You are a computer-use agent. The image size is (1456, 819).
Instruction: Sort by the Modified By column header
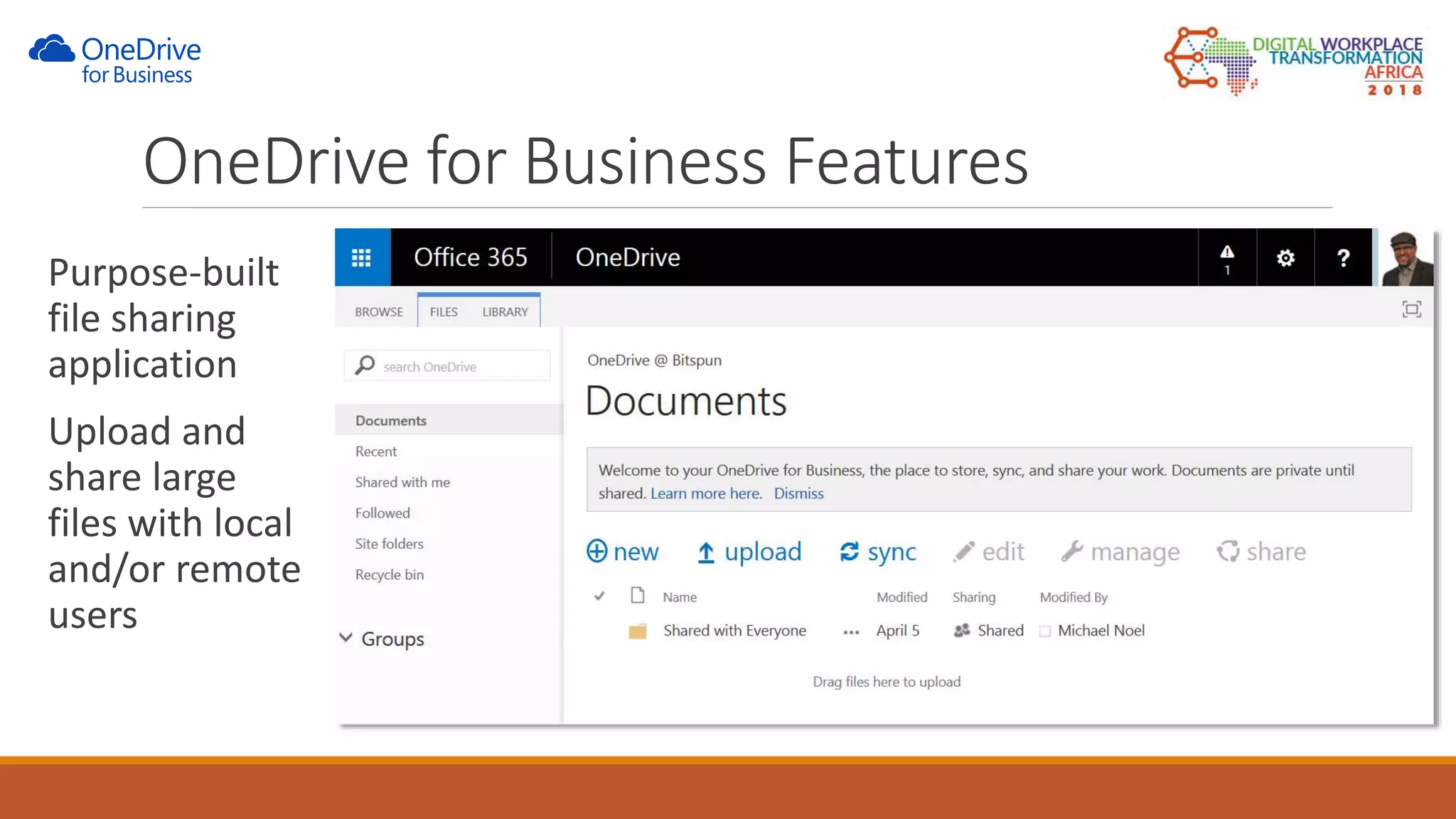[1074, 597]
